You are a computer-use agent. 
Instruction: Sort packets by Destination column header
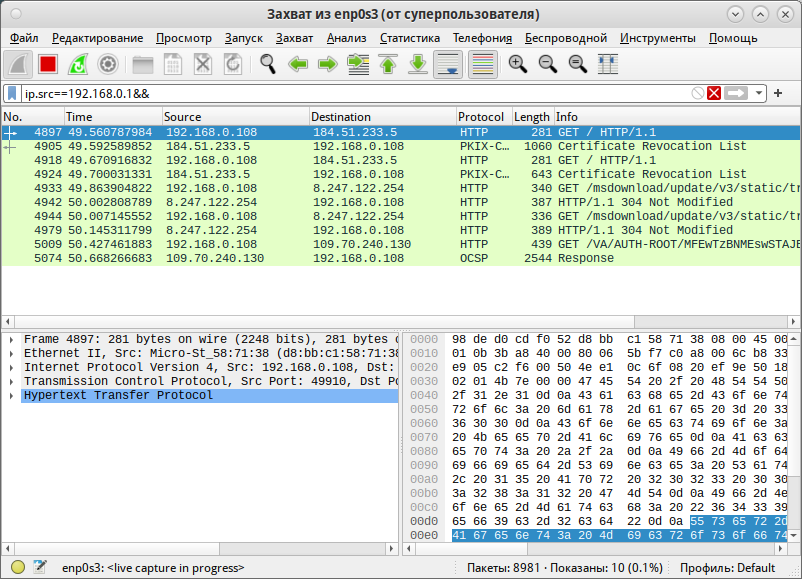pos(383,117)
